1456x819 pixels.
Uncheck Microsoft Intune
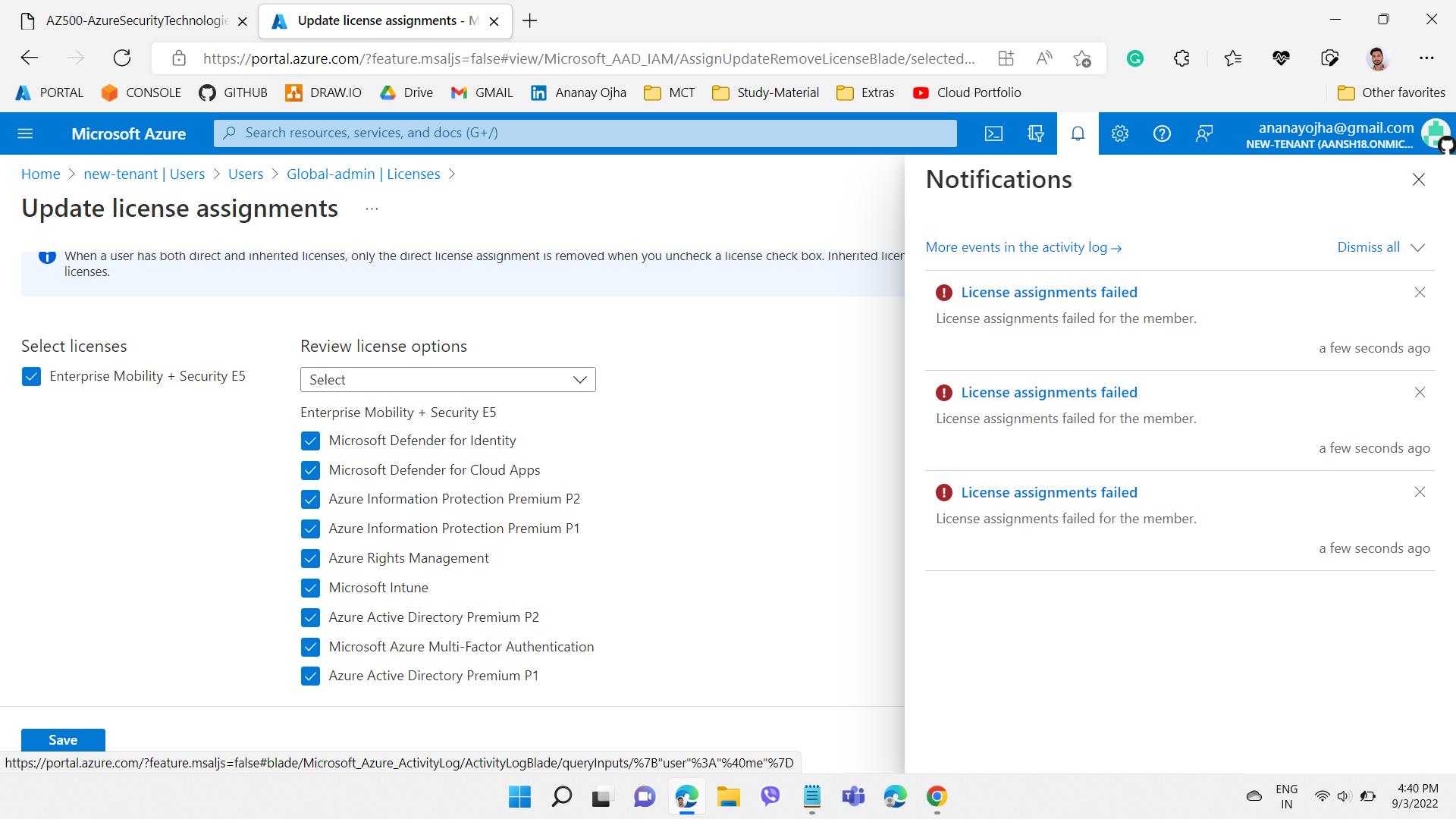click(310, 588)
